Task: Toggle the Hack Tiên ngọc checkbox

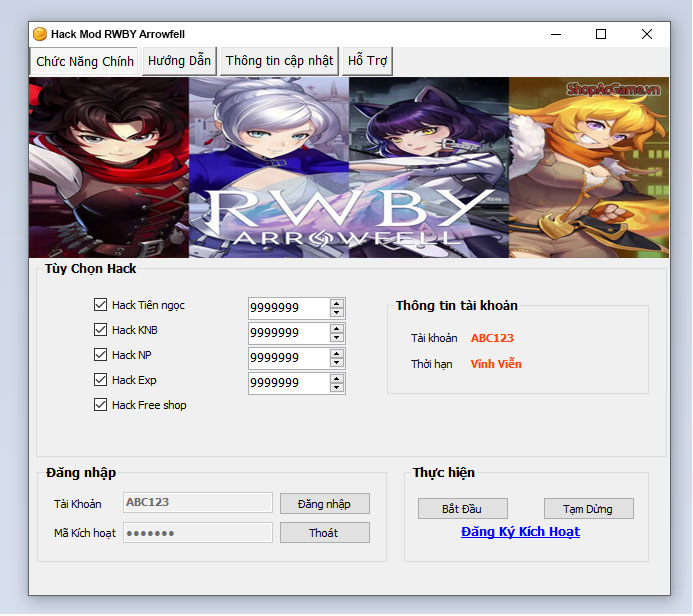Action: (100, 304)
